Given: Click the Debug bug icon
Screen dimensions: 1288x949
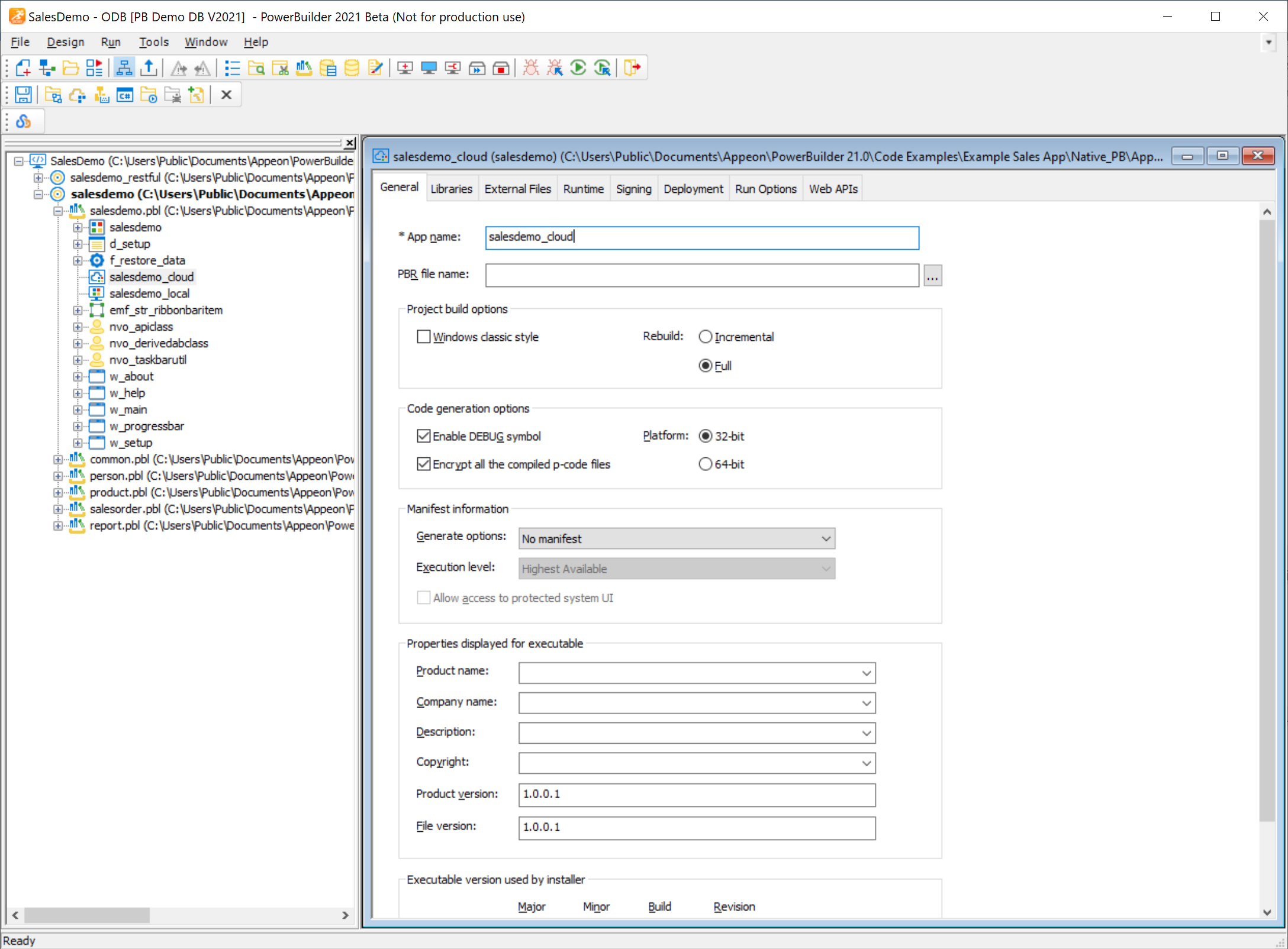Looking at the screenshot, I should (x=531, y=68).
